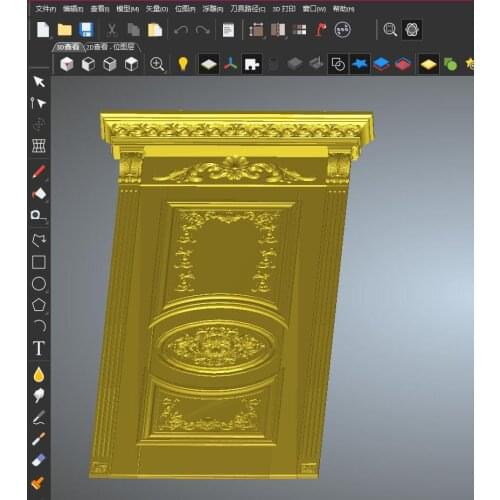Image resolution: width=500 pixels, height=500 pixels.
Task: Select the circle drawing tool
Action: click(x=39, y=284)
